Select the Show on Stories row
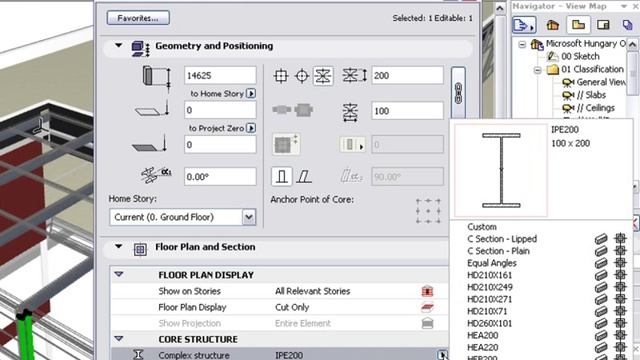Screen dimensions: 640x360 click(280, 291)
